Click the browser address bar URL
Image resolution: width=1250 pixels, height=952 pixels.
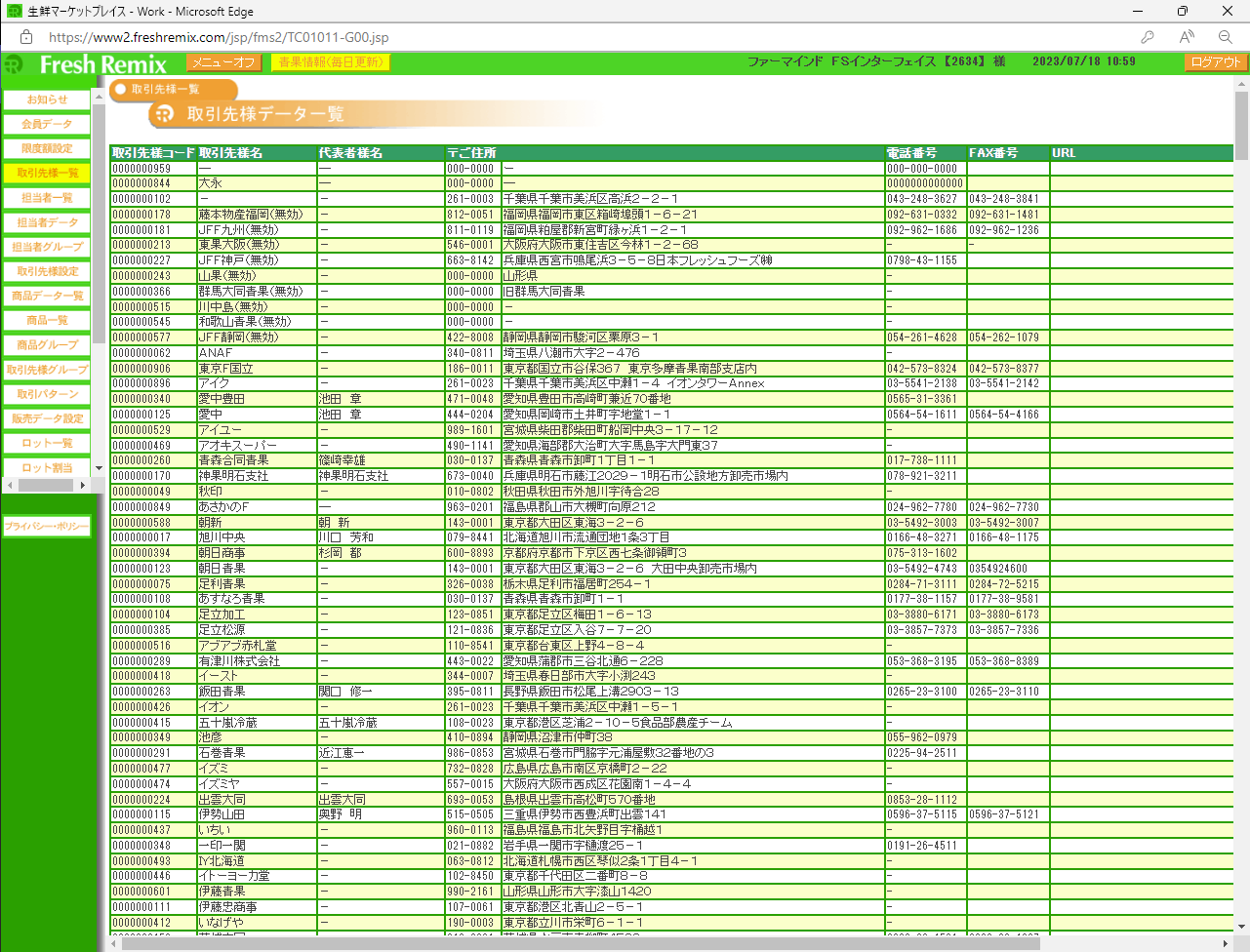pyautogui.click(x=219, y=37)
